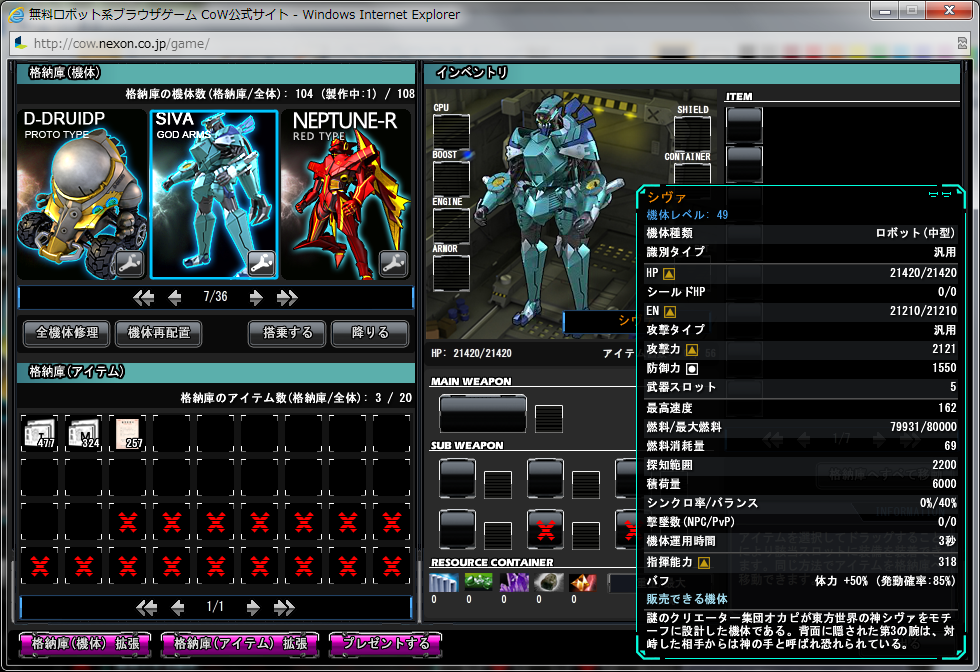Select item stack with count 324

click(84, 433)
